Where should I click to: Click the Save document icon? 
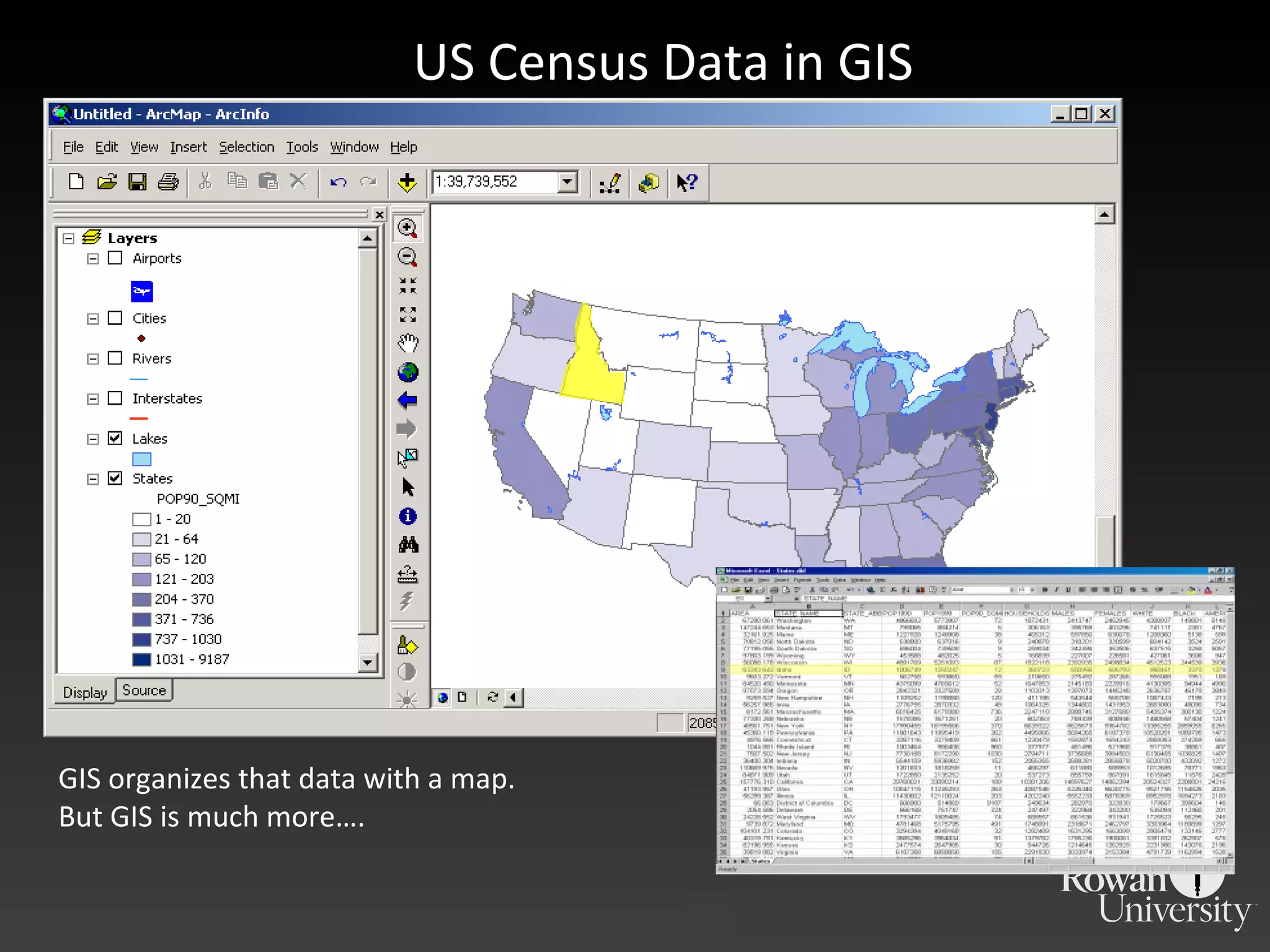137,182
